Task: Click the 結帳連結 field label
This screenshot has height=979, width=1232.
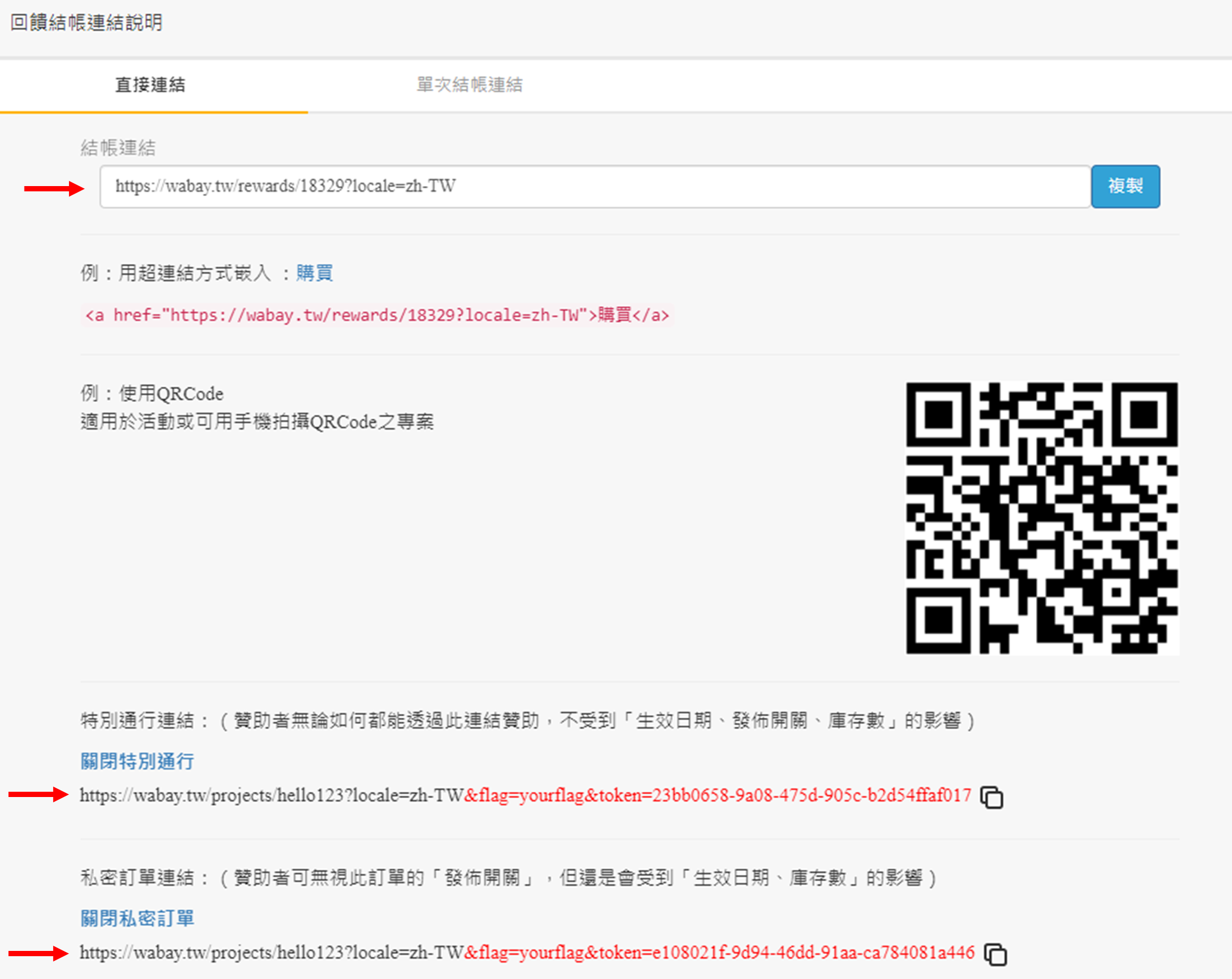Action: 118,148
